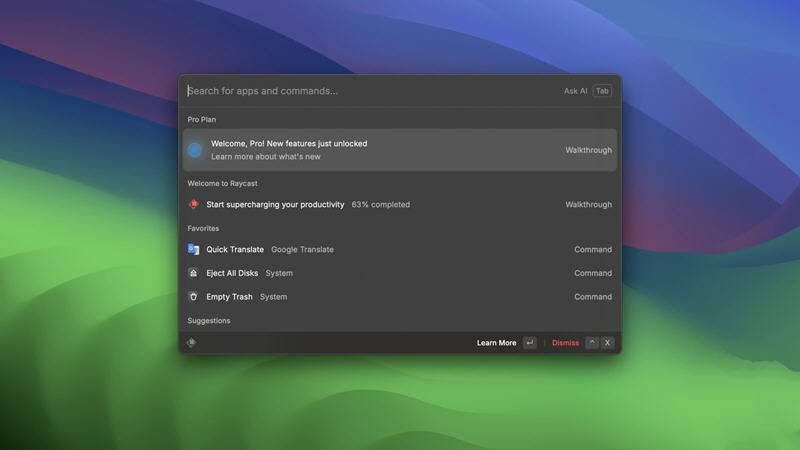The height and width of the screenshot is (450, 800).
Task: Click the Command label for Empty Trash
Action: (593, 296)
